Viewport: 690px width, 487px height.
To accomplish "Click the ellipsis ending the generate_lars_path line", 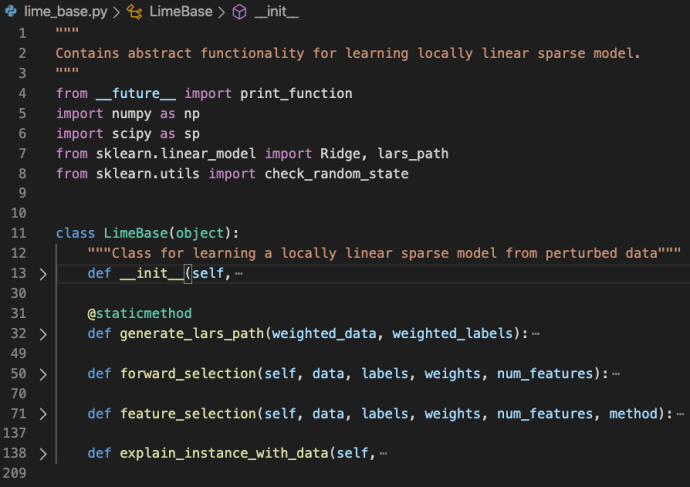I will pos(536,334).
